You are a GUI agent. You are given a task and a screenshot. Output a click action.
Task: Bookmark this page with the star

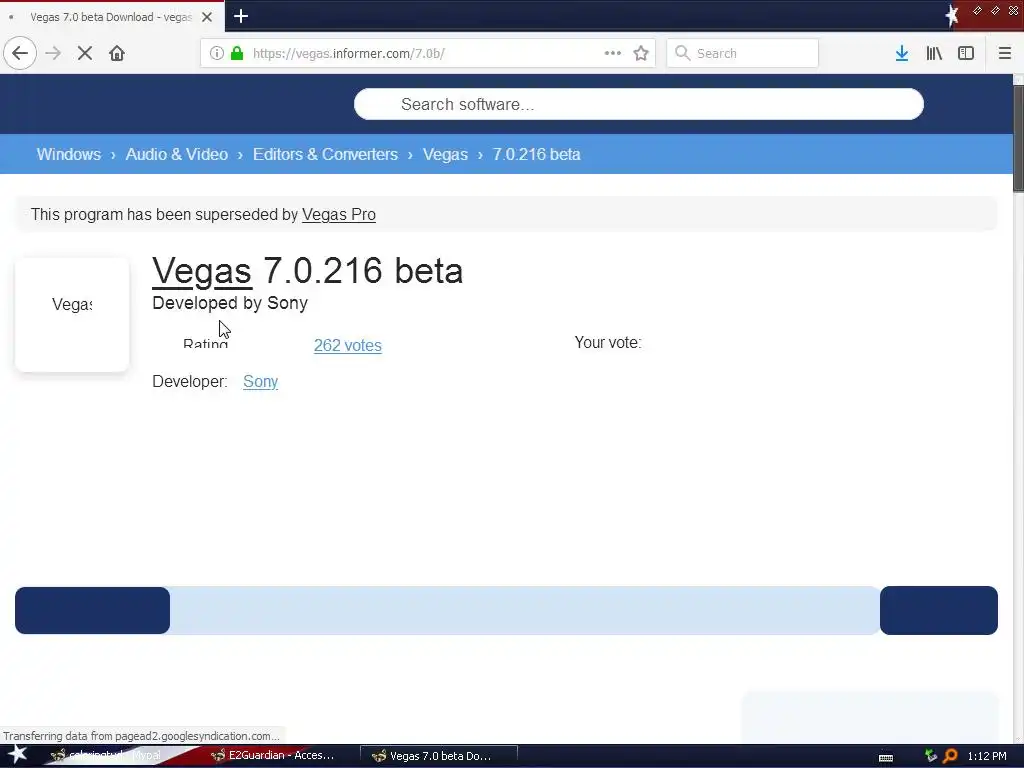point(641,53)
